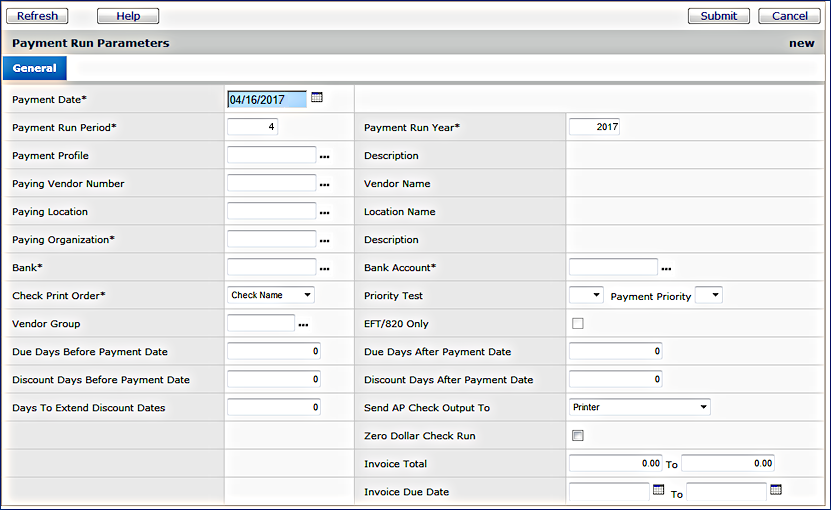This screenshot has height=510, width=831.
Task: Click the Submit button
Action: [718, 16]
